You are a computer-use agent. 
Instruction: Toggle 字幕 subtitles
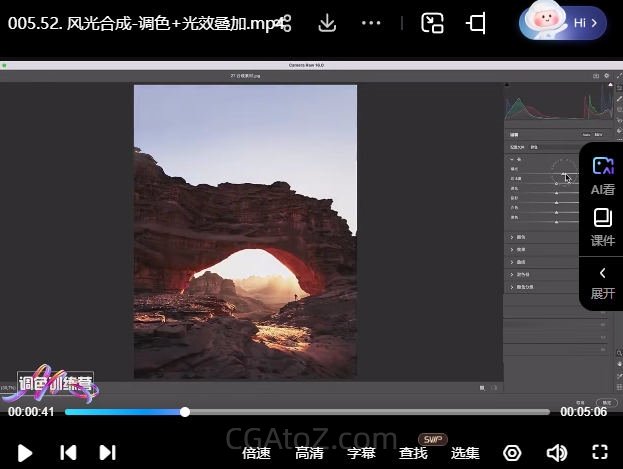point(361,453)
